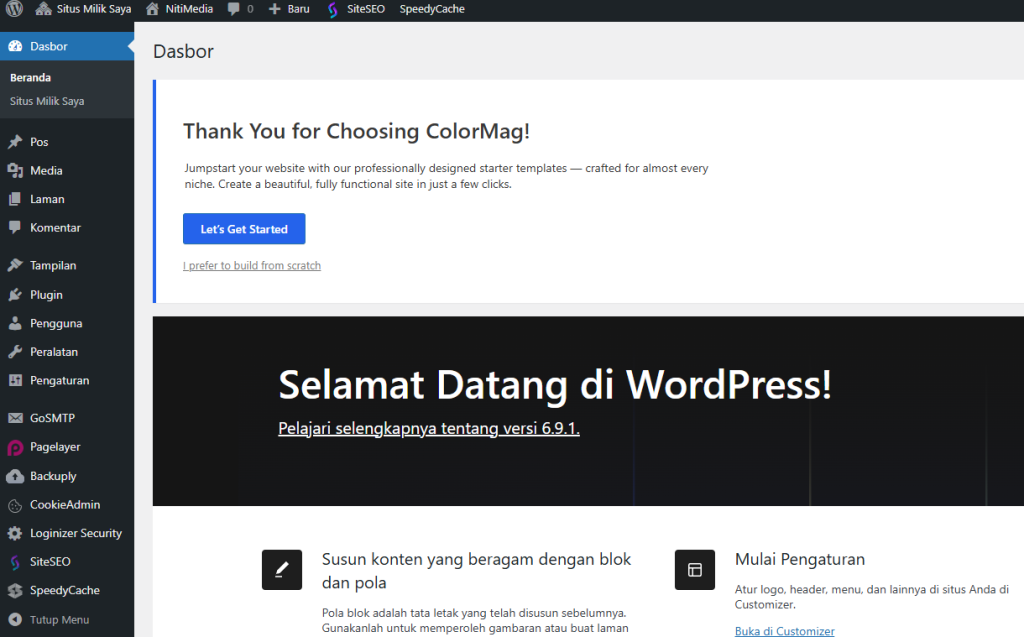This screenshot has width=1024, height=637.
Task: Select Beranda under Dasbor
Action: click(29, 76)
